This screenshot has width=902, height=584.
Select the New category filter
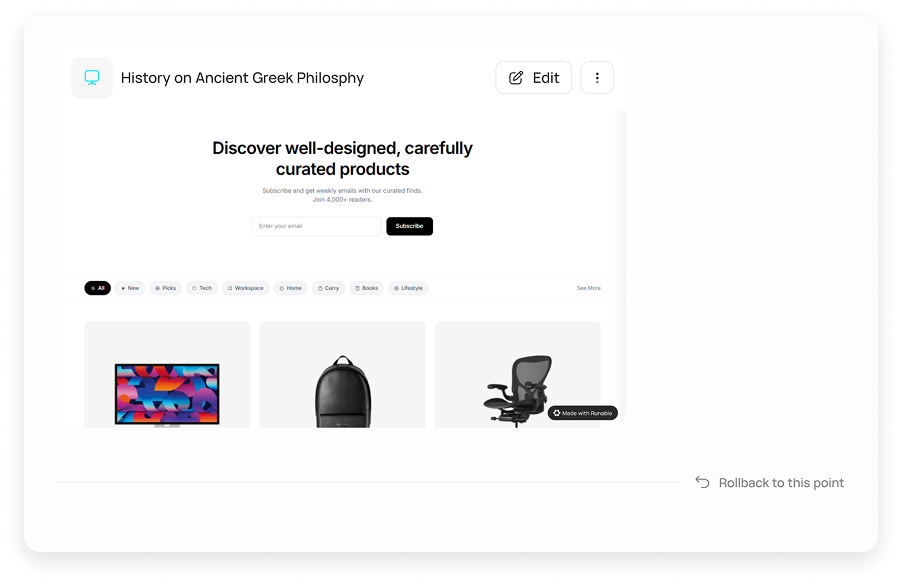point(130,288)
